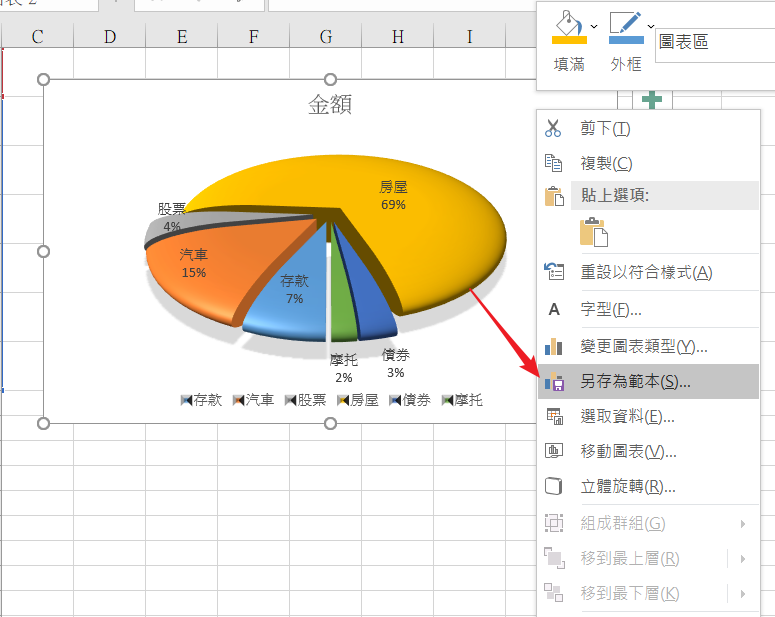Click the bar chart icon beside 變更圖表類型
The height and width of the screenshot is (617, 775).
[x=554, y=347]
